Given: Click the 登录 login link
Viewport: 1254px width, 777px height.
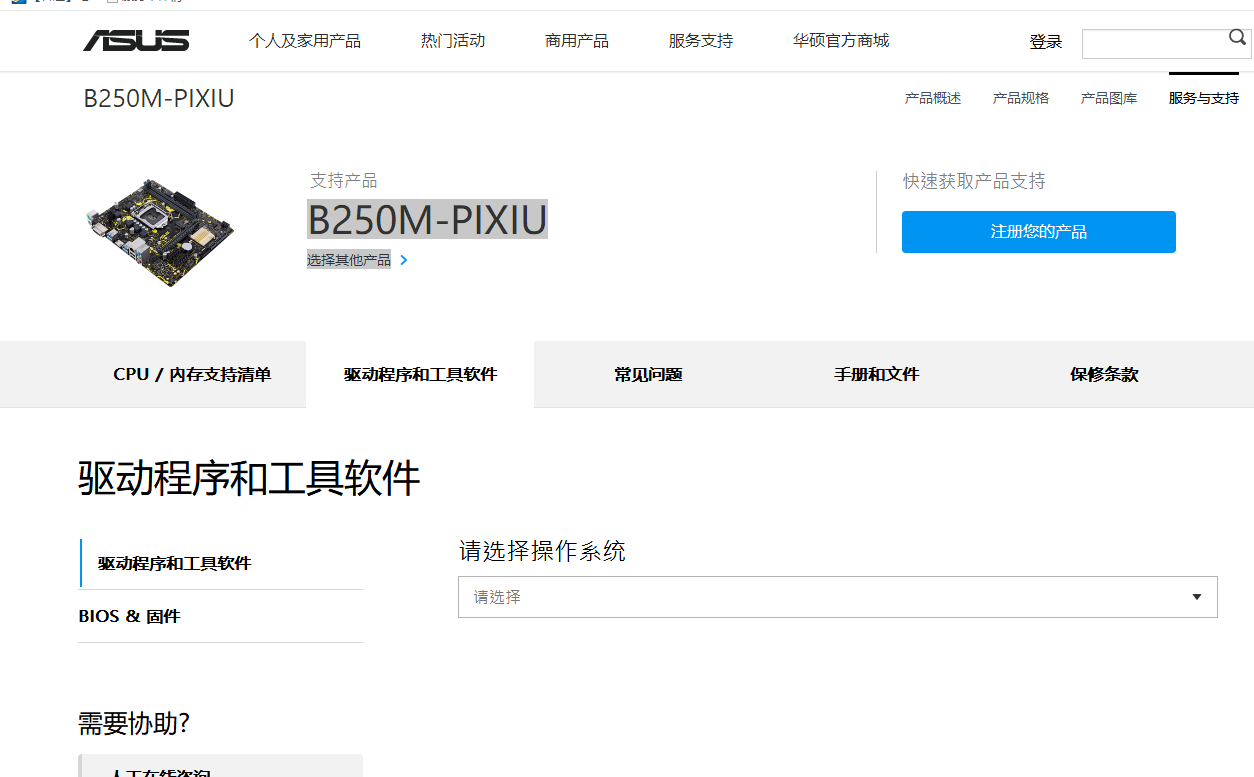Looking at the screenshot, I should tap(1046, 42).
